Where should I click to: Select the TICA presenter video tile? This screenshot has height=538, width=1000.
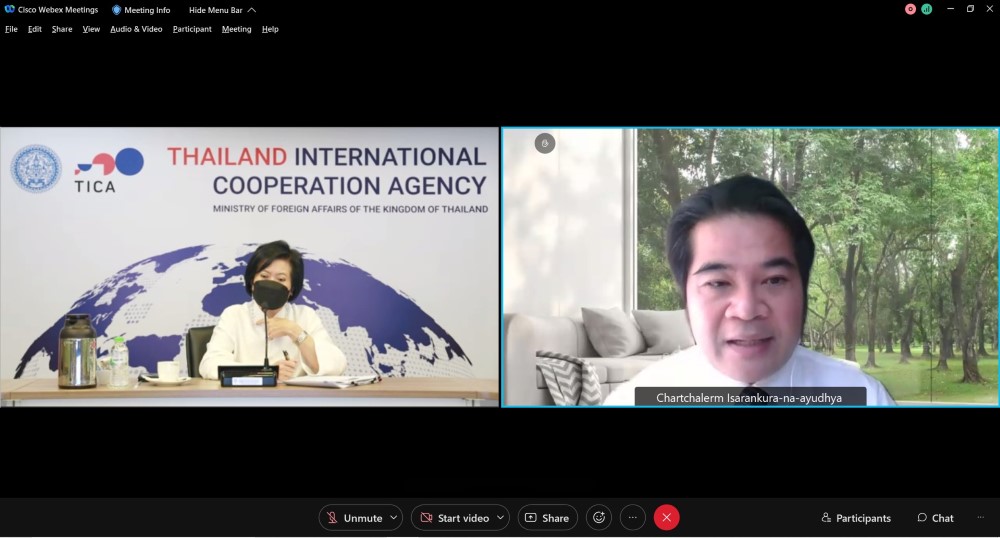(x=249, y=267)
